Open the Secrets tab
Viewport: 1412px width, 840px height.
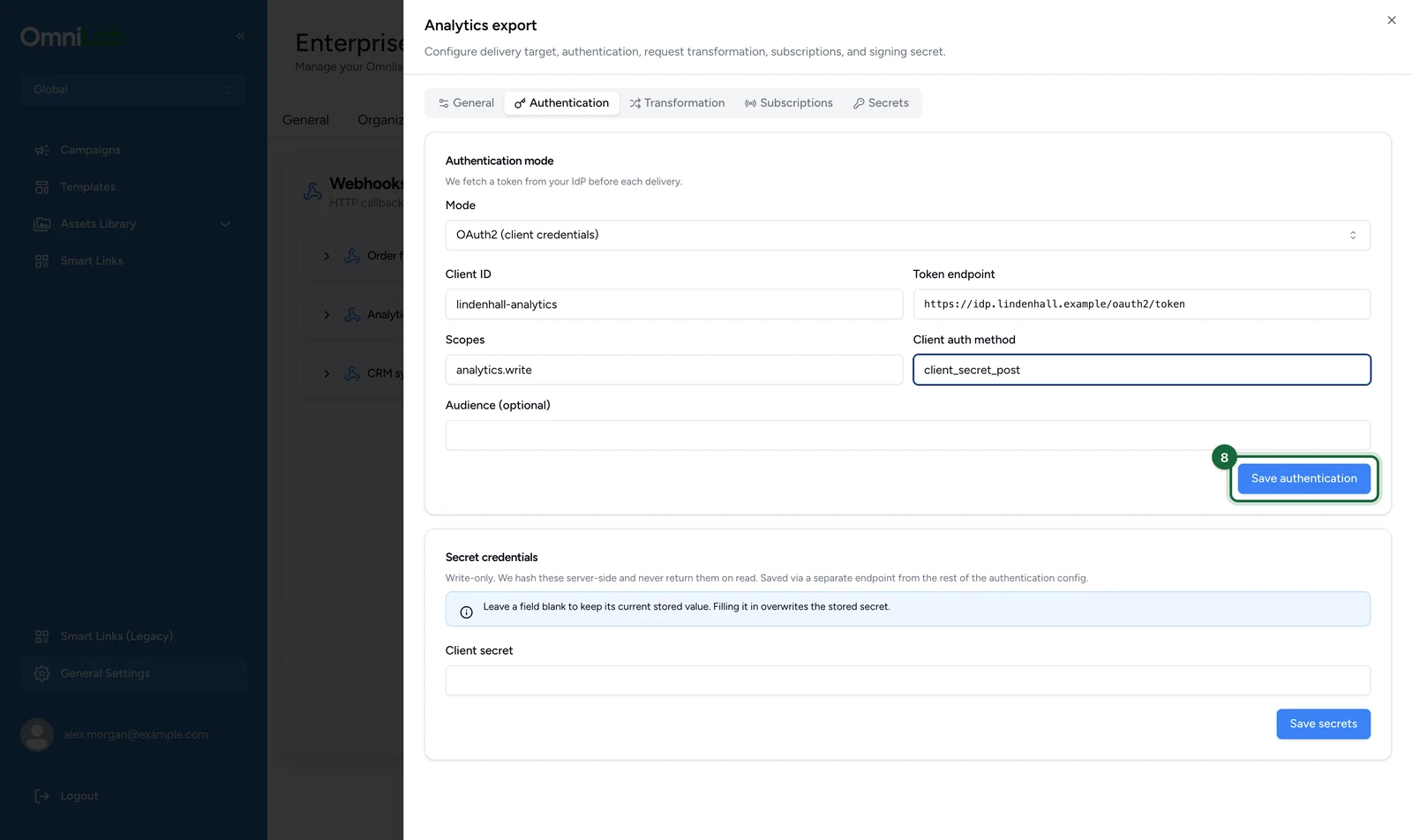pos(881,103)
